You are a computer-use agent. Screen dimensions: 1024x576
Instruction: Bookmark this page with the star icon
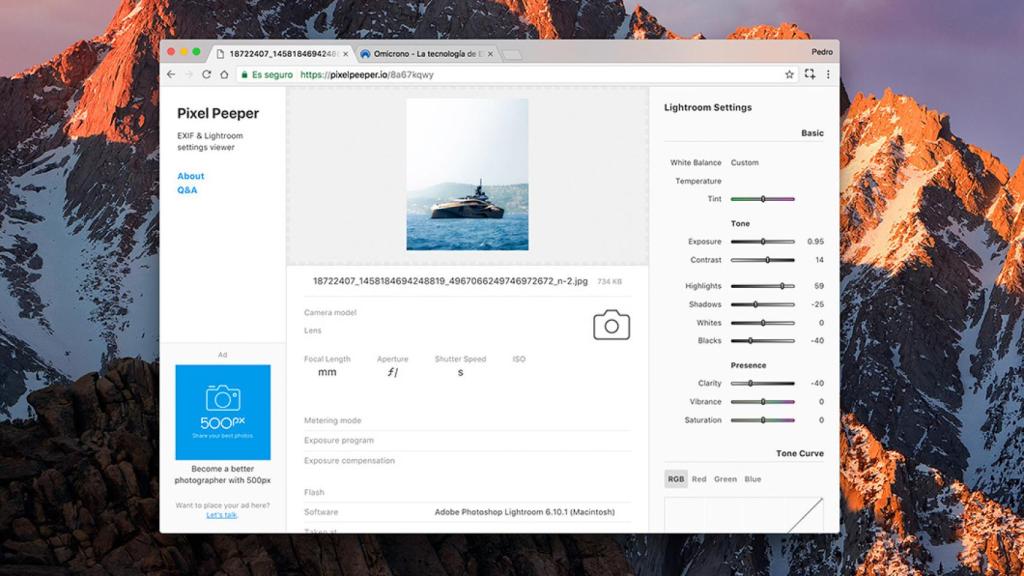click(789, 74)
